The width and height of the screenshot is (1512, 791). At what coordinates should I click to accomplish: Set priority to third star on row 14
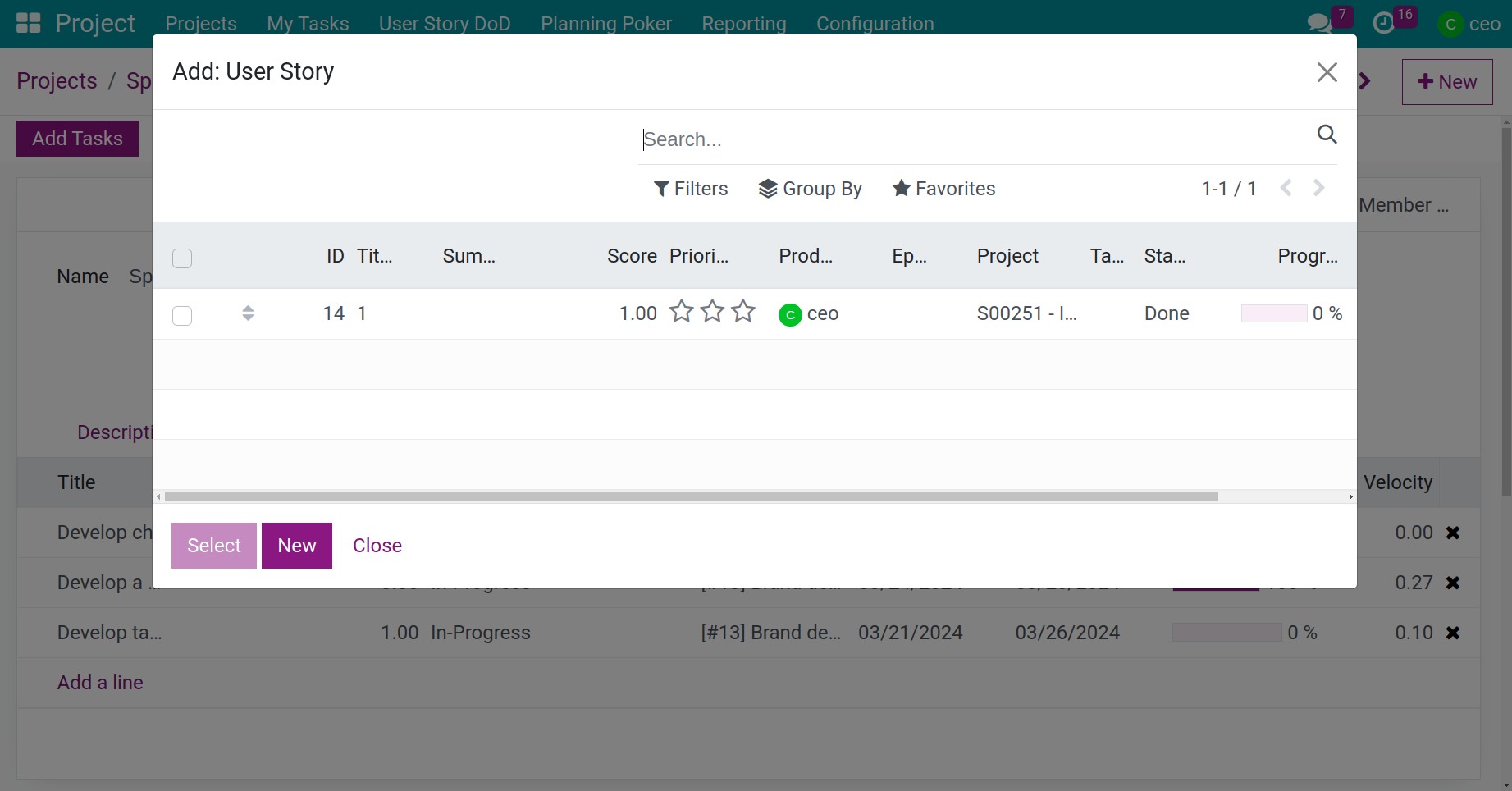point(743,312)
